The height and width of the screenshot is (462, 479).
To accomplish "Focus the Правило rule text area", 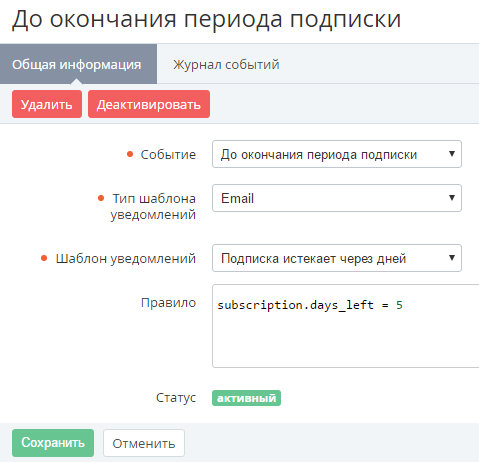I will (x=346, y=326).
